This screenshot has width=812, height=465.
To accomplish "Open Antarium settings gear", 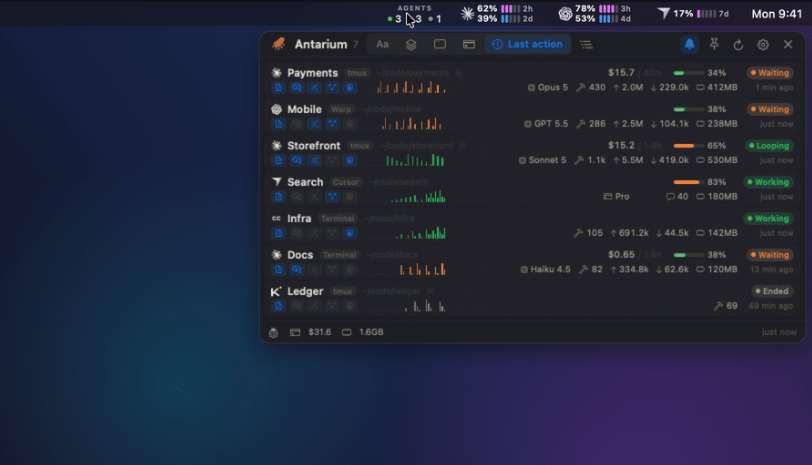I will 763,45.
